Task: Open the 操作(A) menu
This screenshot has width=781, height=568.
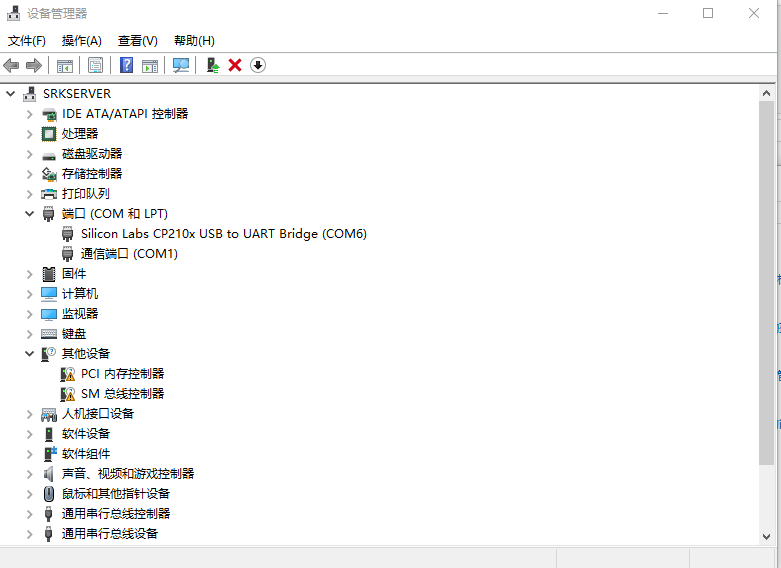Action: pyautogui.click(x=81, y=41)
